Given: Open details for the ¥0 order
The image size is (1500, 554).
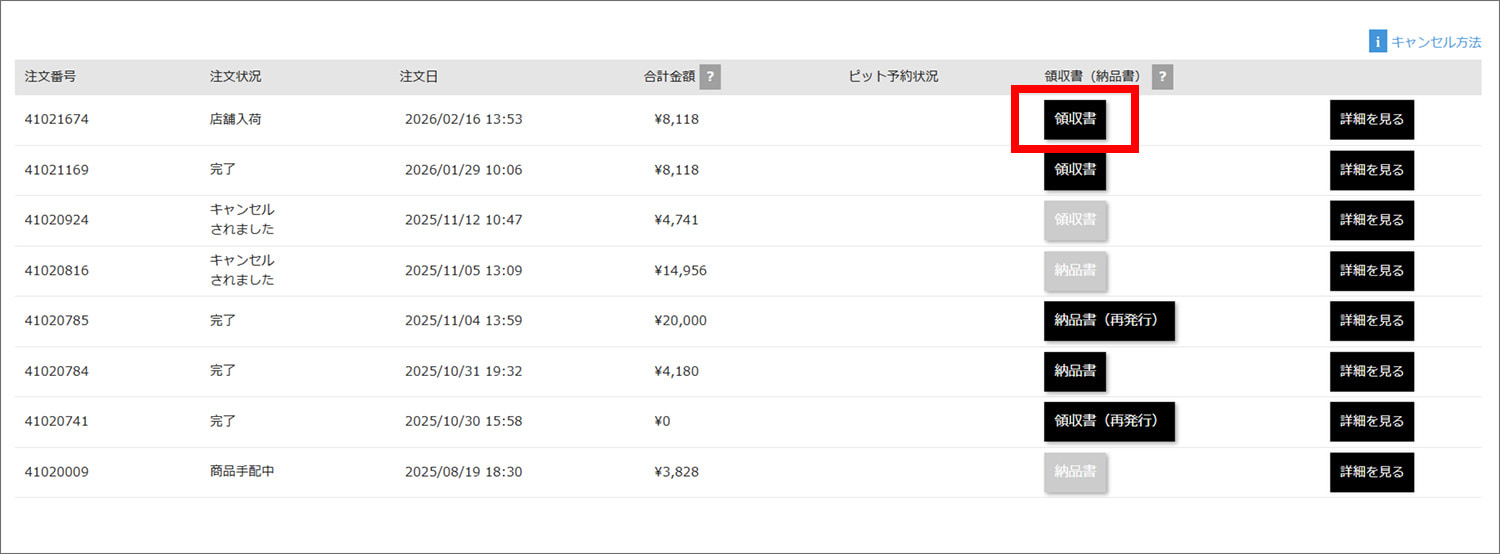Looking at the screenshot, I should pos(1371,421).
